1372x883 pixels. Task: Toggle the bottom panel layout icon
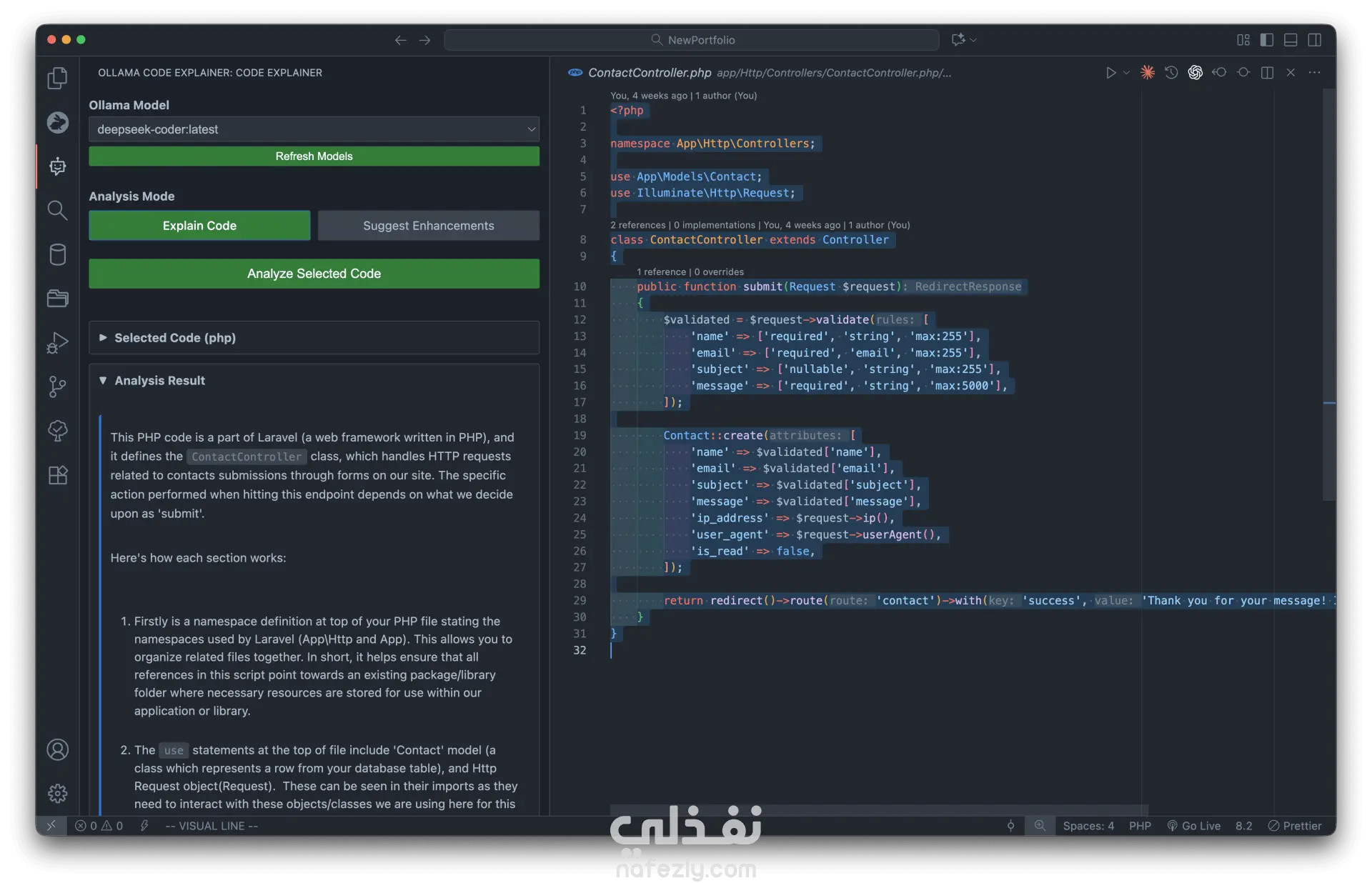click(x=1291, y=40)
